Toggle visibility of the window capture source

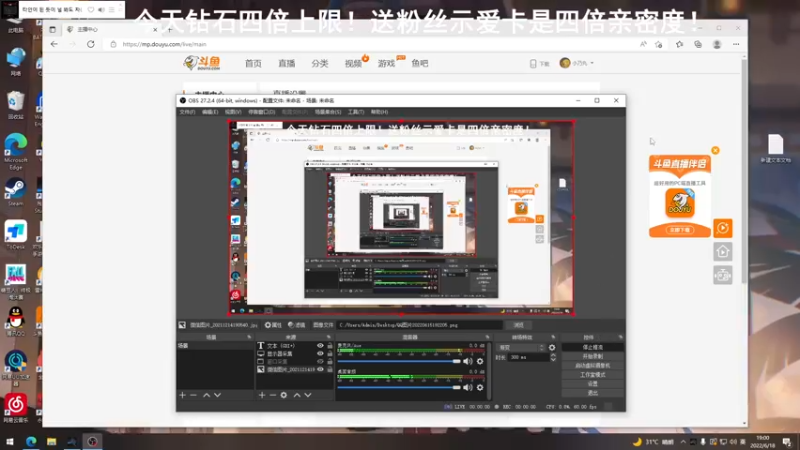pos(320,361)
